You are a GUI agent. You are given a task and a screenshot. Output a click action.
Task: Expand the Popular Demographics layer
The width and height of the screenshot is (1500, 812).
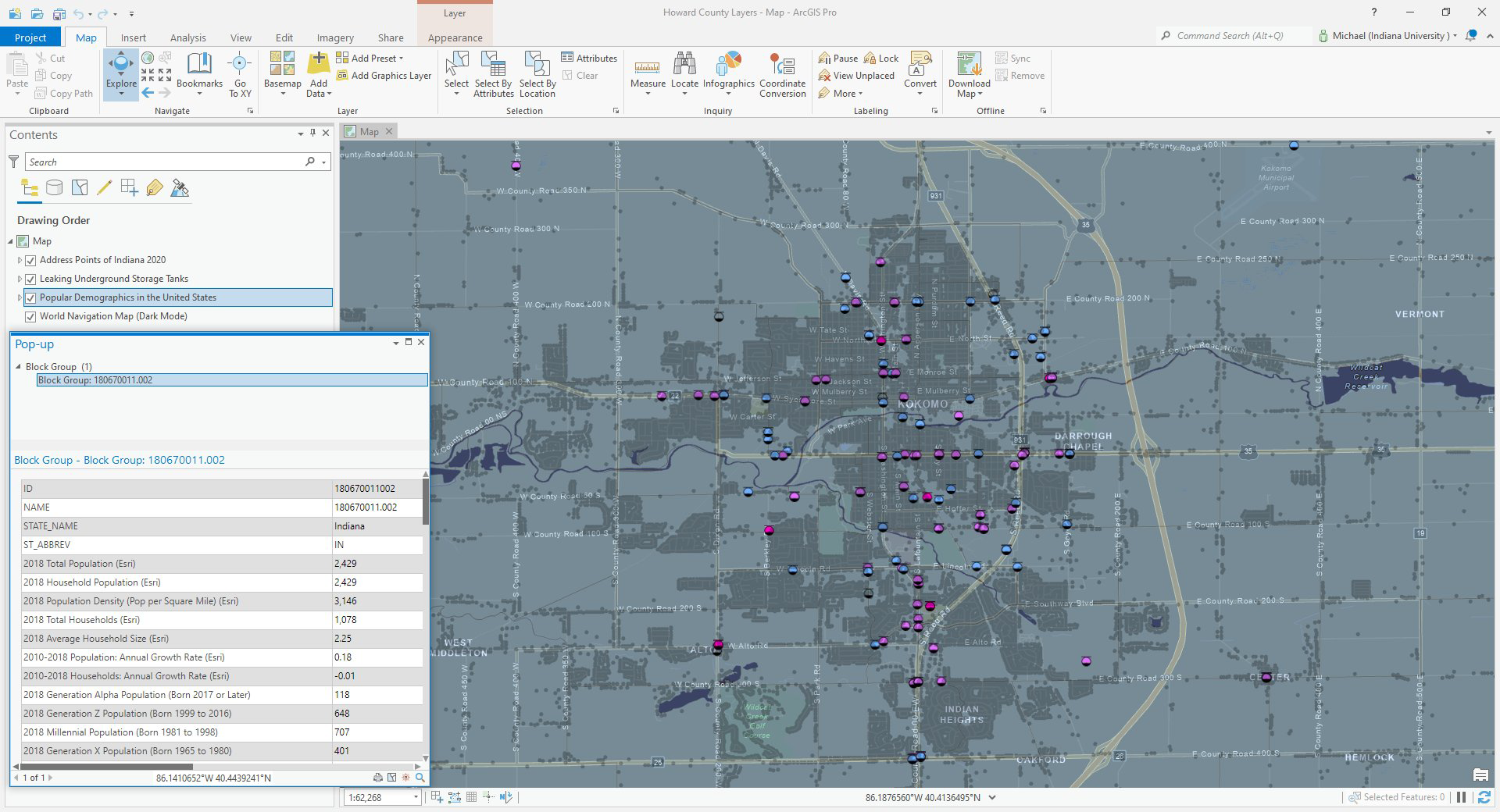(20, 297)
